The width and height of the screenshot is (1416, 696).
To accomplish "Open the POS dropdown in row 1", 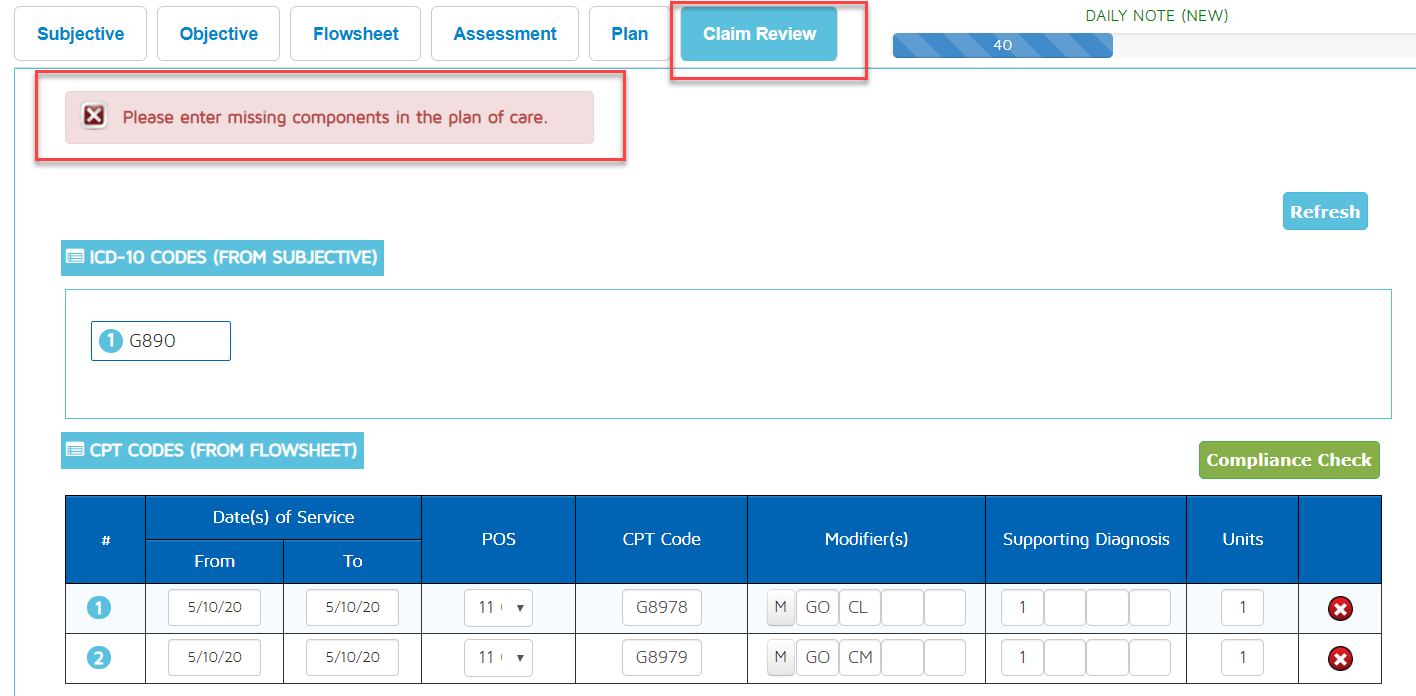I will (x=498, y=608).
